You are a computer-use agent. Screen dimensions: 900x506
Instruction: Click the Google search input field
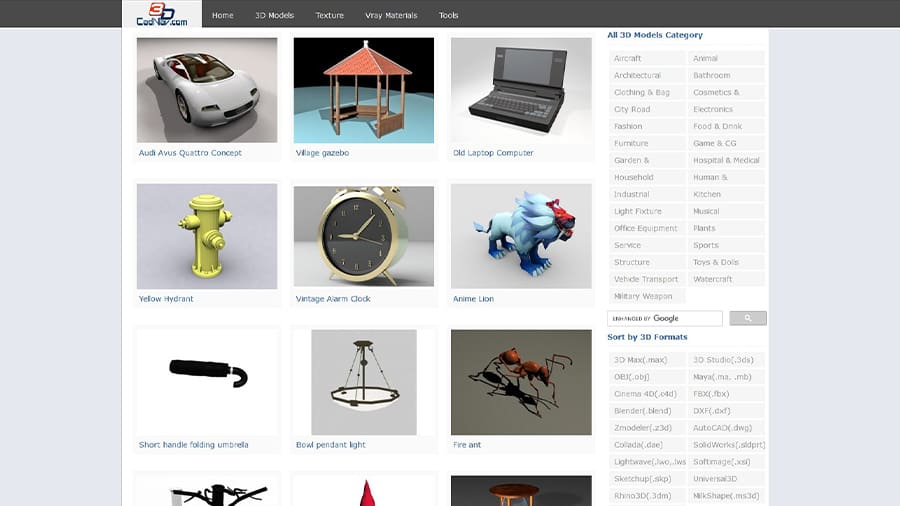coord(664,319)
